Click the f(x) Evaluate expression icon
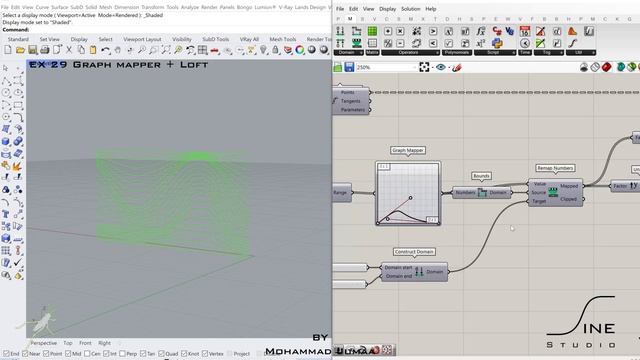Screen dimensions: 640x360 [481, 31]
